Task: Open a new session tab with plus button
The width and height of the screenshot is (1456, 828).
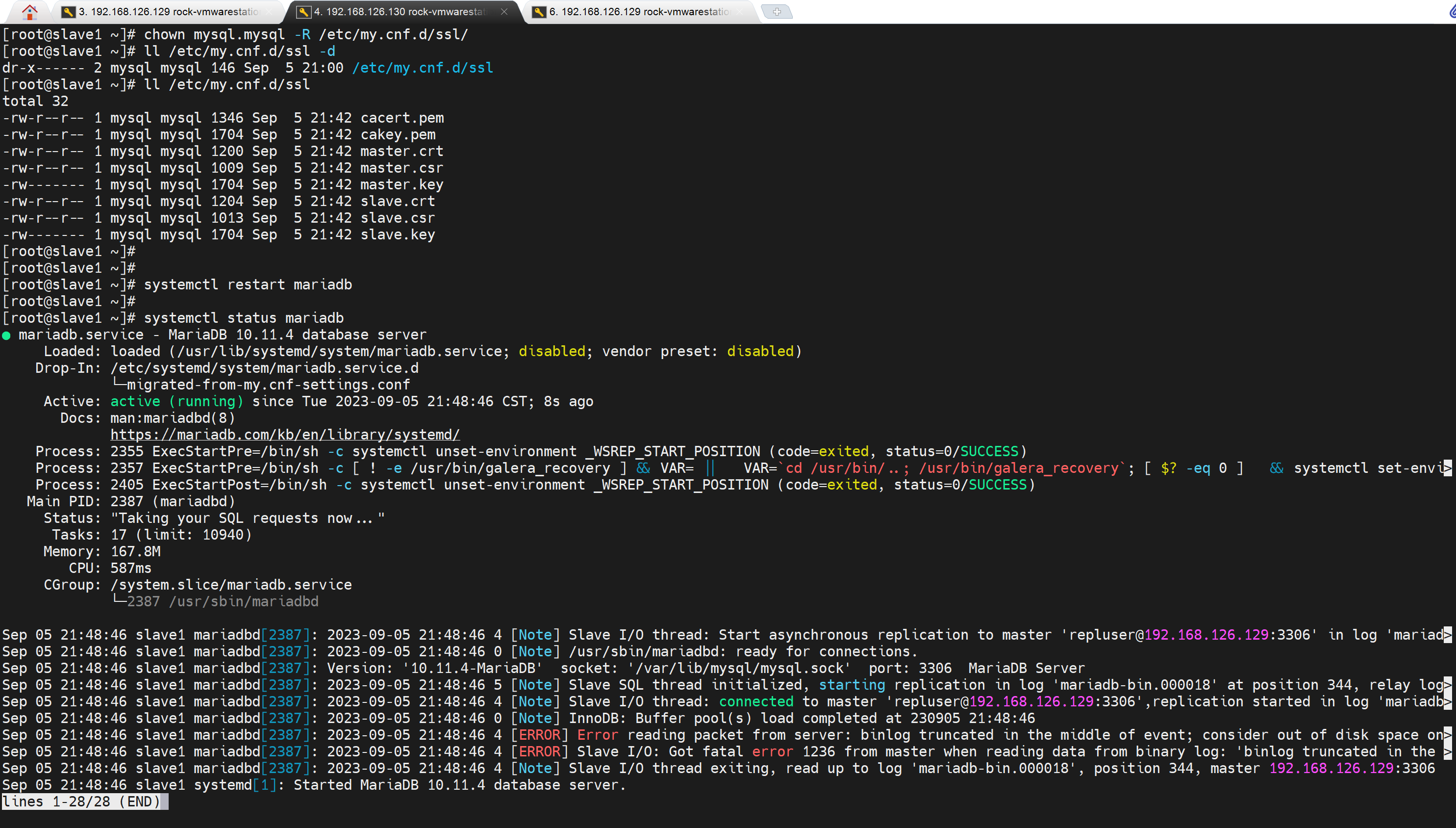Action: (x=777, y=11)
